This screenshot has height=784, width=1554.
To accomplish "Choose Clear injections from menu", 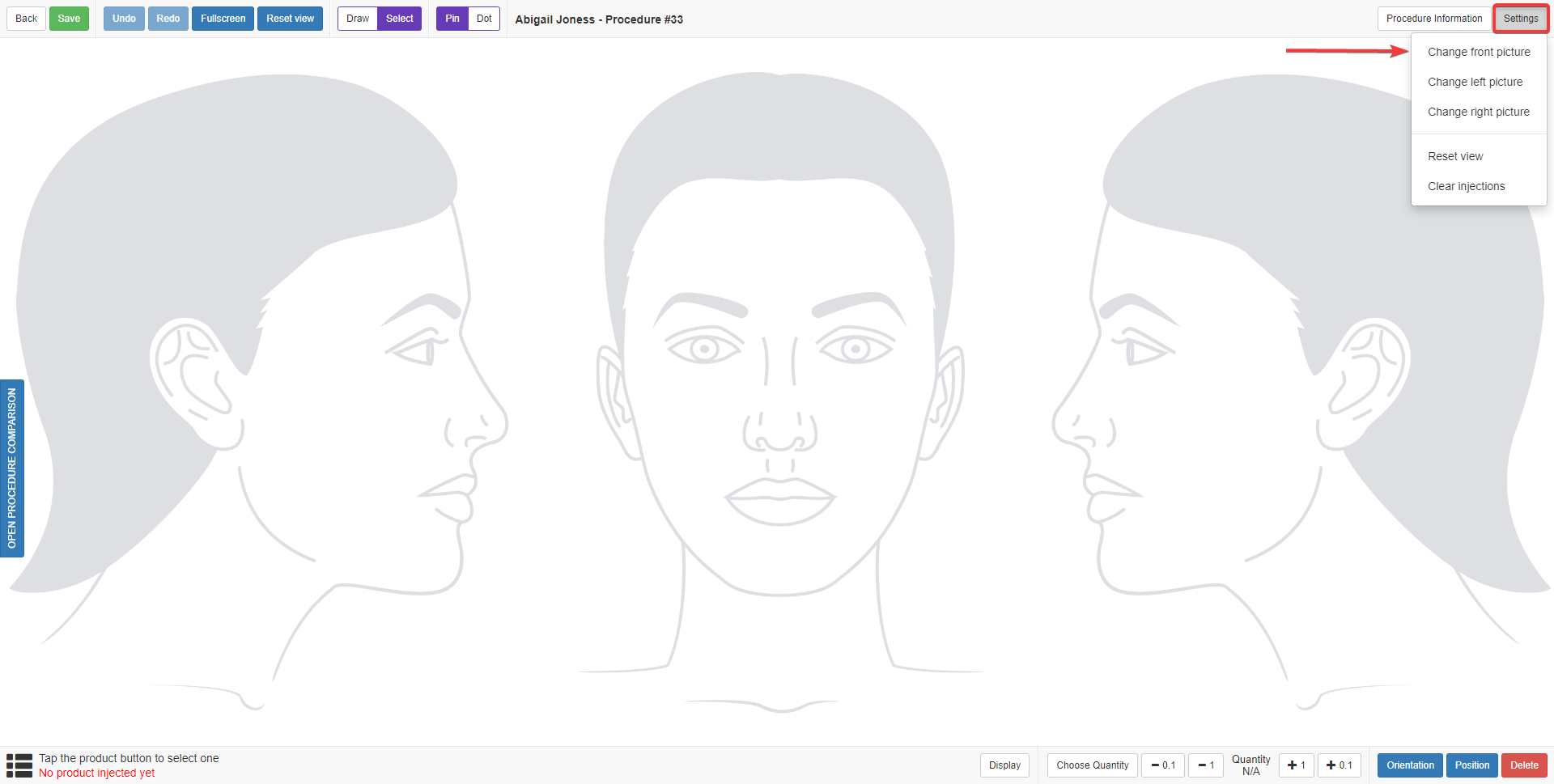I will 1466,186.
